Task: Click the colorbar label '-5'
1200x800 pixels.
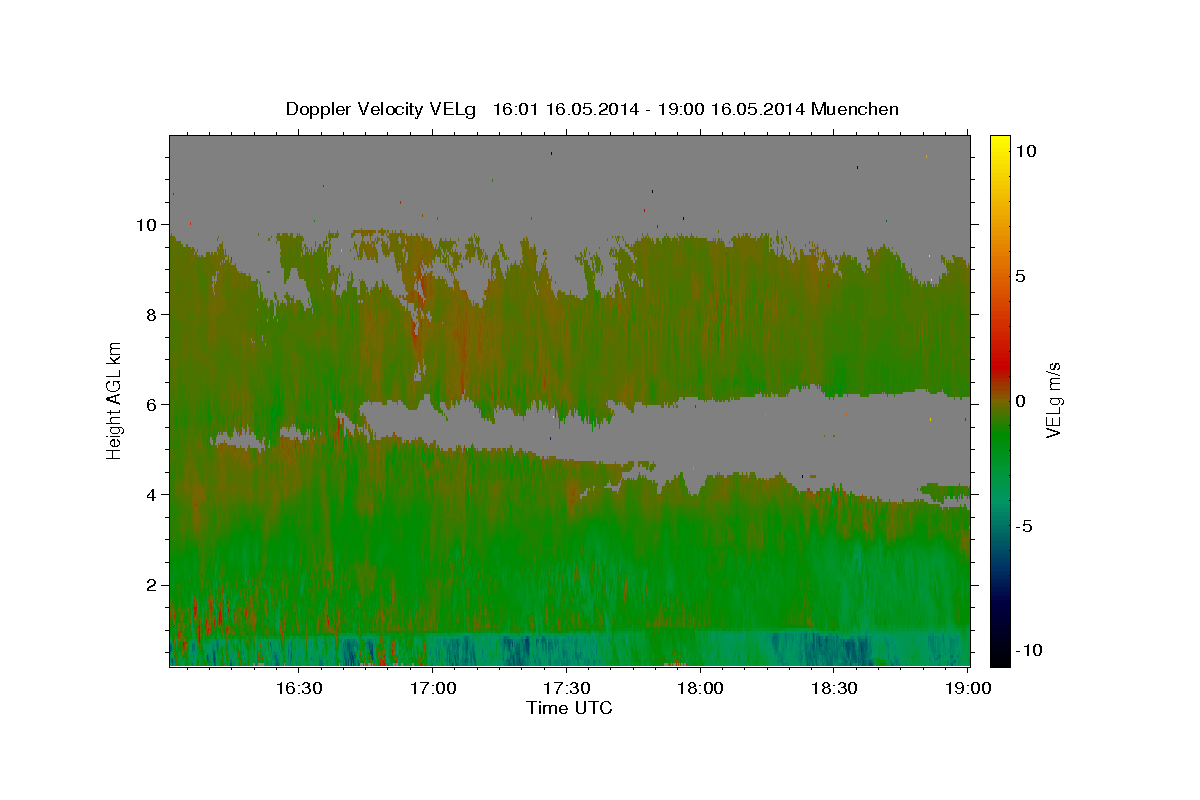Action: (1023, 526)
